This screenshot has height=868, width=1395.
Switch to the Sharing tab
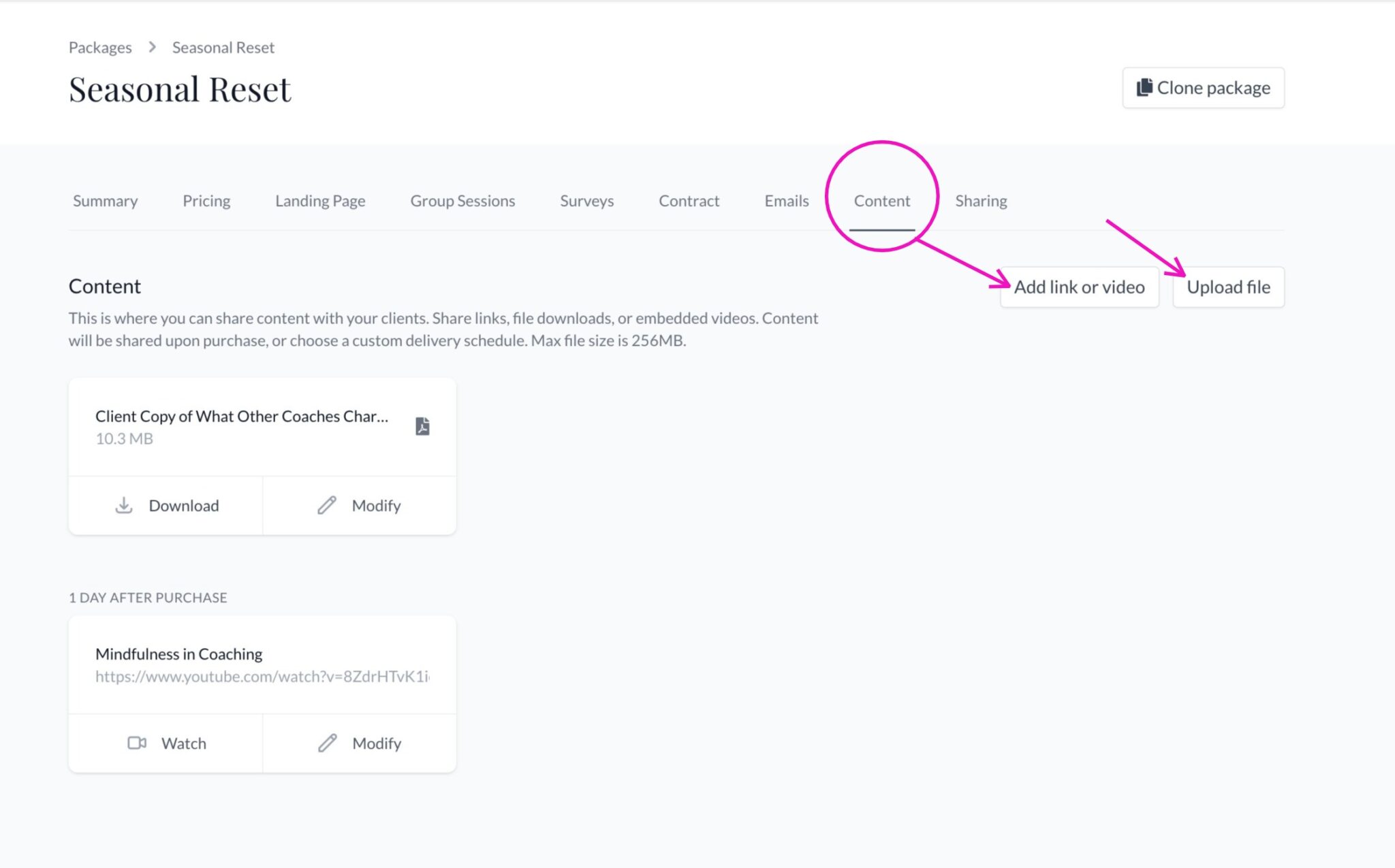tap(981, 201)
